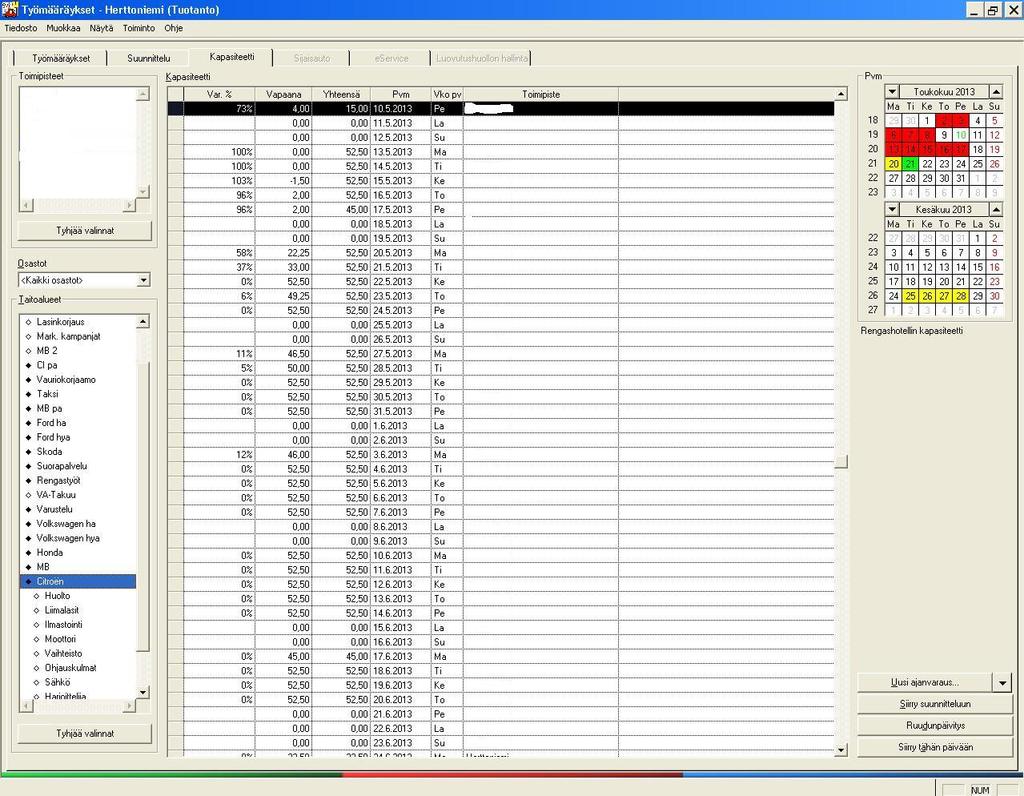Select Huolto under Citroën
The height and width of the screenshot is (796, 1024).
[x=57, y=596]
